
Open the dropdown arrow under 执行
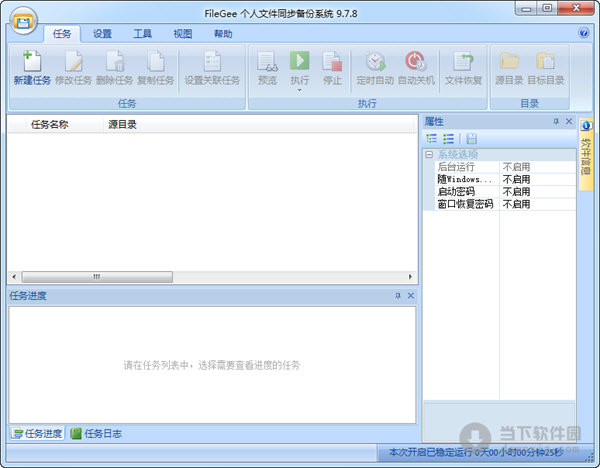click(x=299, y=90)
